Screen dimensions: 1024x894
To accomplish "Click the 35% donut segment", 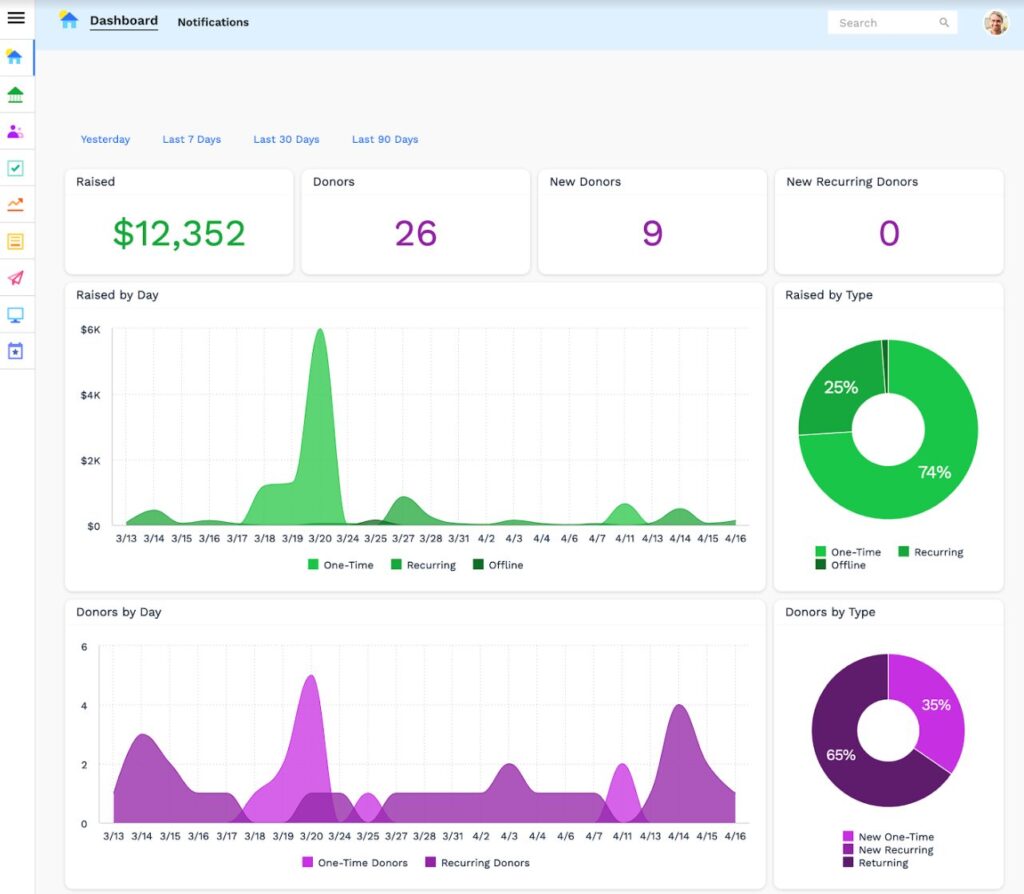I will click(x=935, y=705).
